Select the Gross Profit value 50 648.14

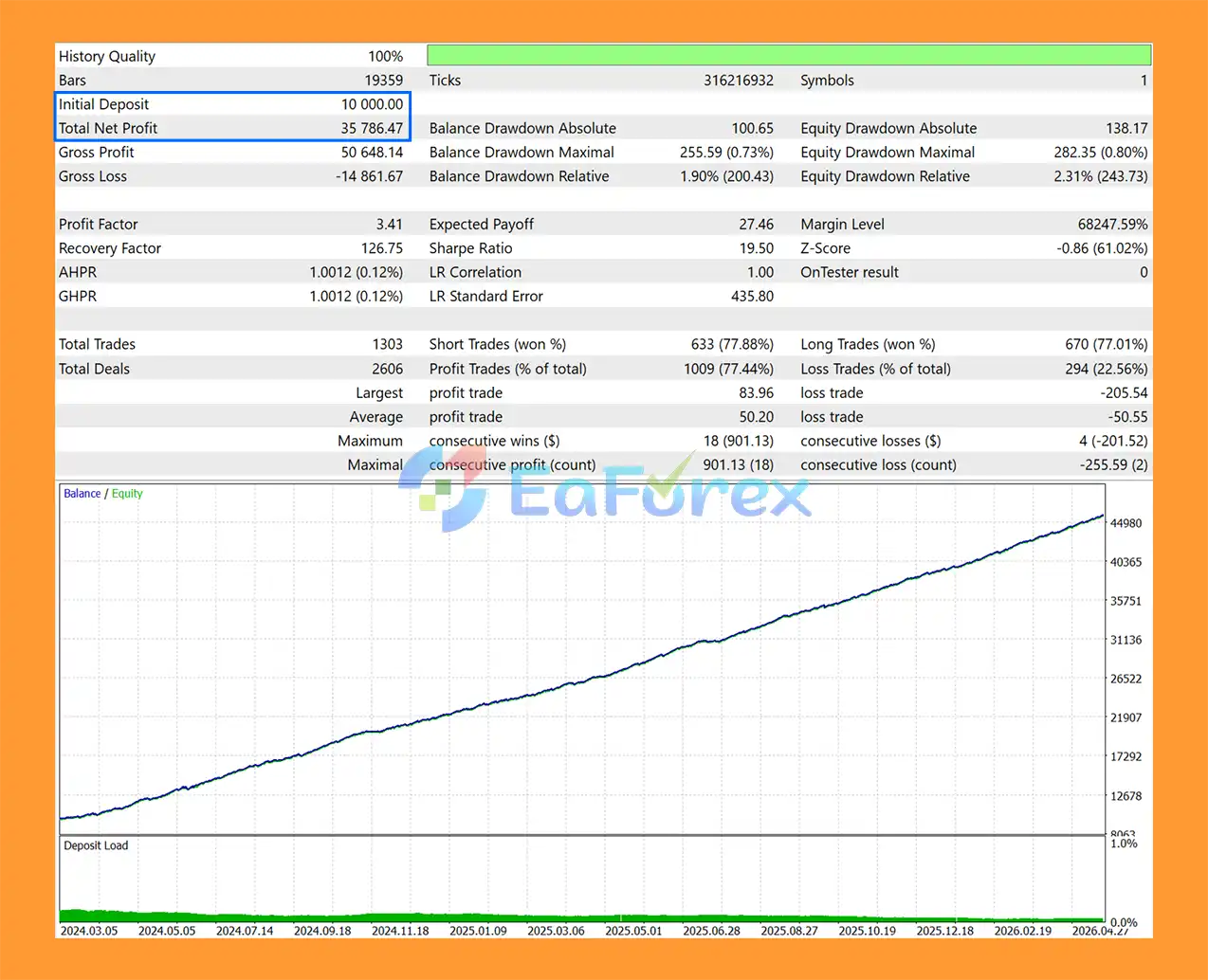[372, 152]
